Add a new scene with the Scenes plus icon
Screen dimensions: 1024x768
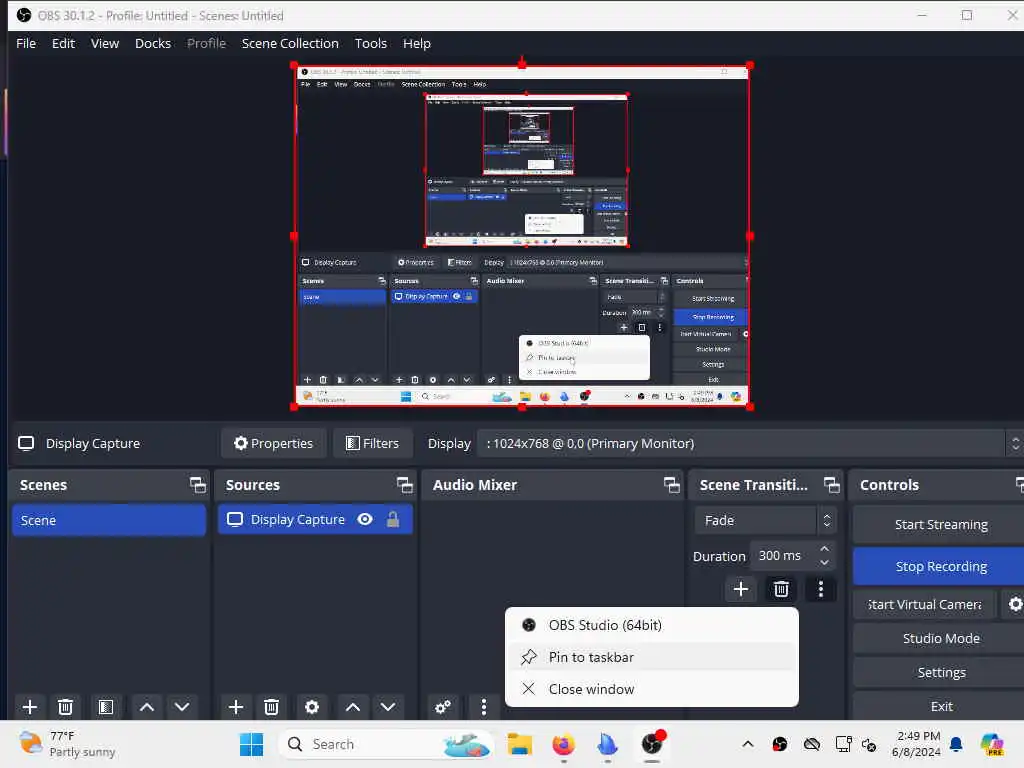29,707
